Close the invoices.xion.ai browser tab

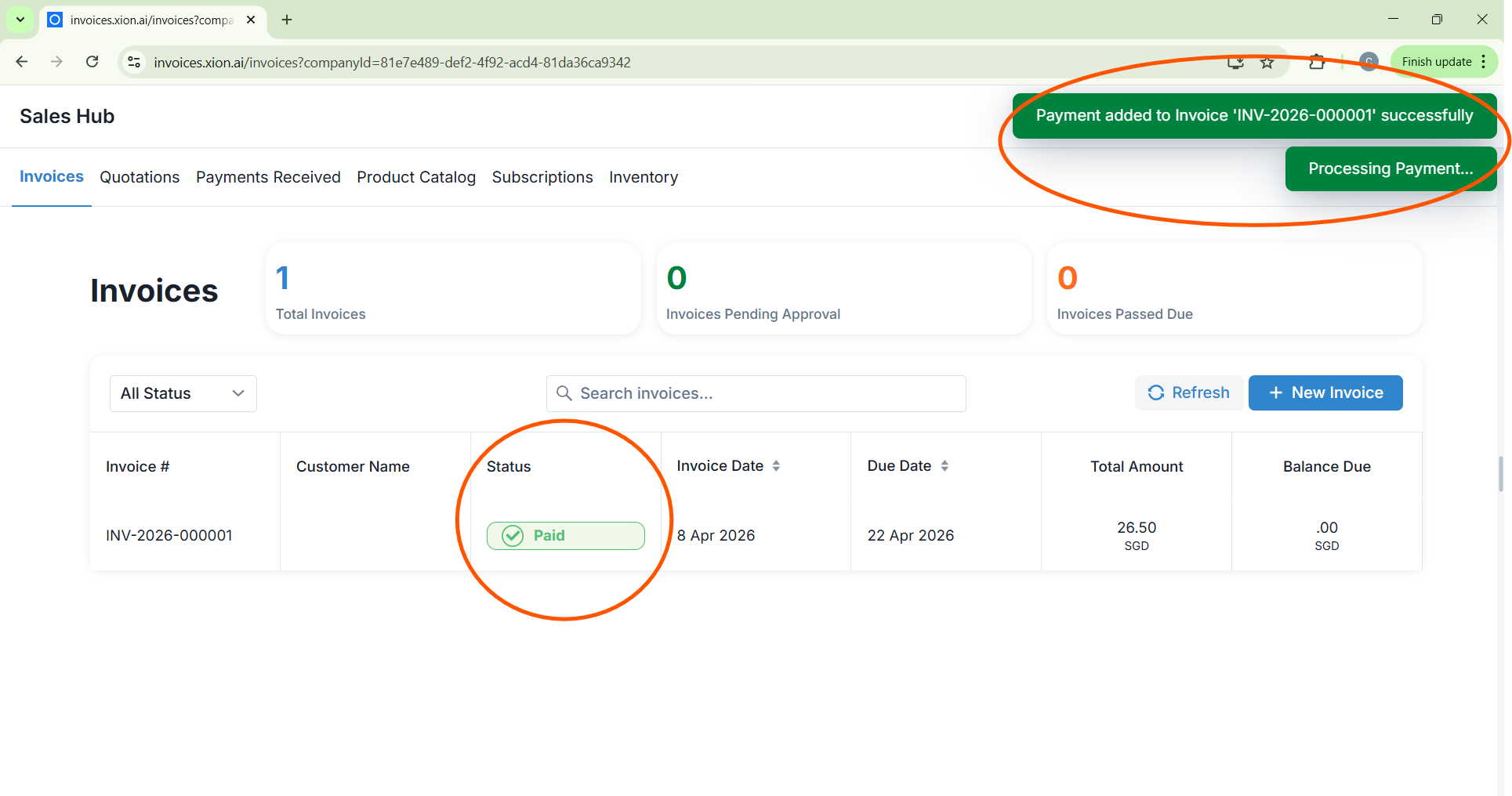point(251,20)
